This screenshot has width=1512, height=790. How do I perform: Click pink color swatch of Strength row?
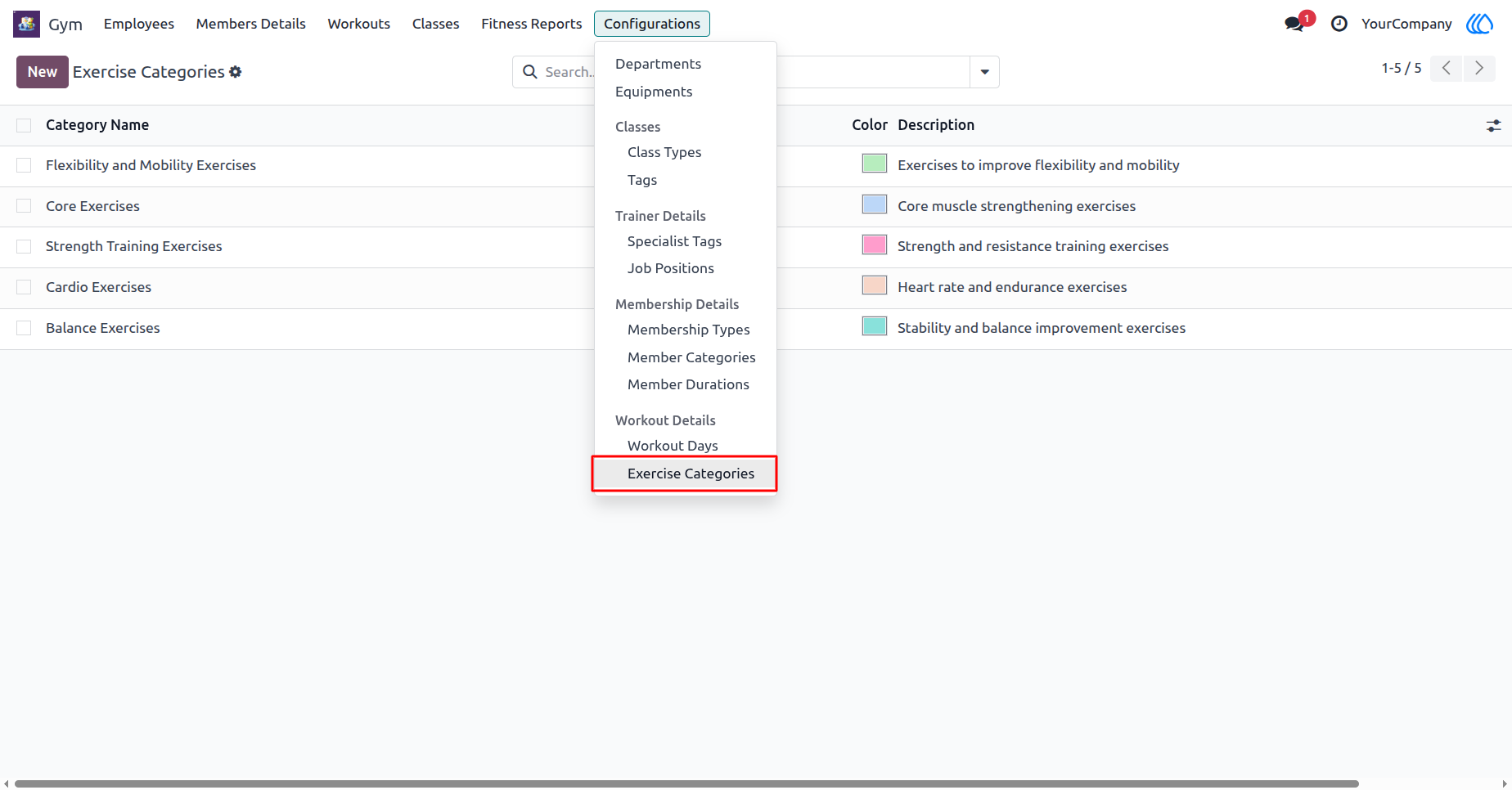coord(875,245)
